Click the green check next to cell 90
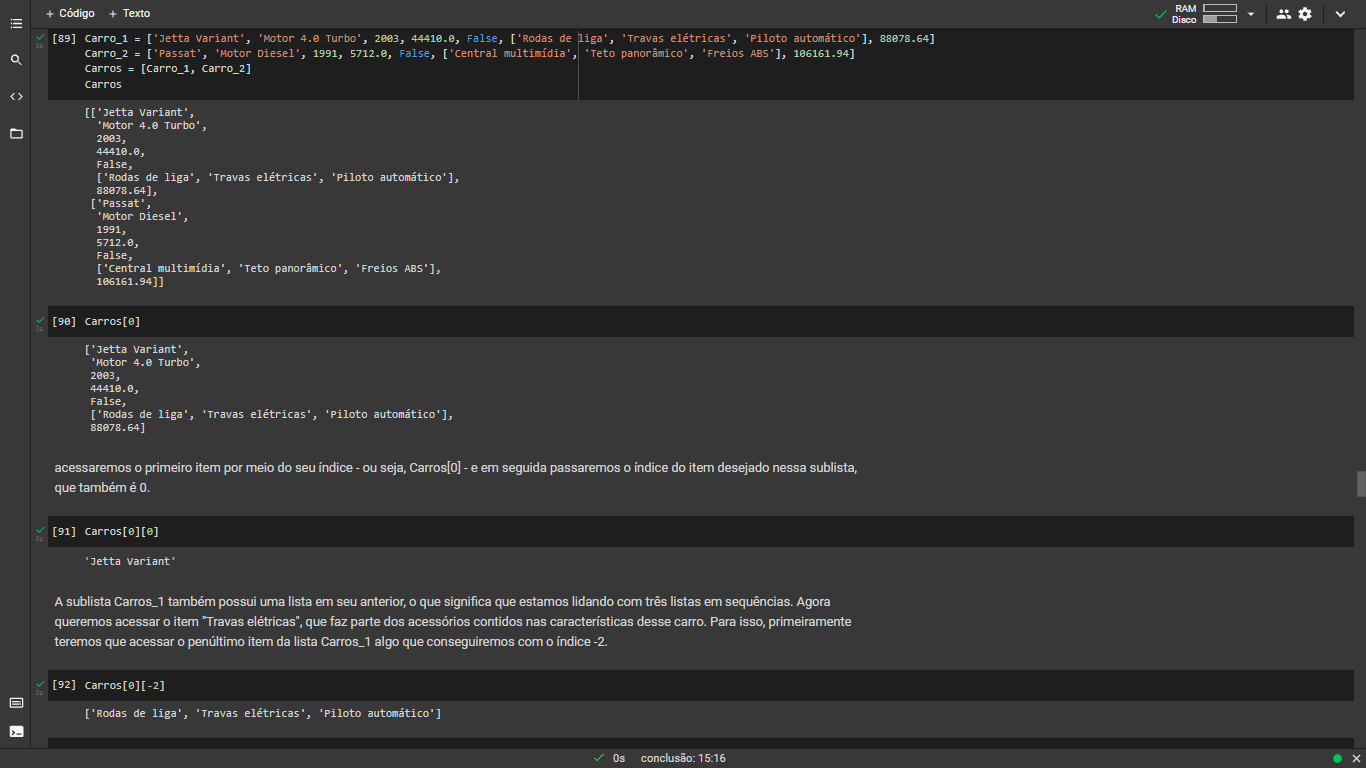The width and height of the screenshot is (1366, 768). click(40, 320)
